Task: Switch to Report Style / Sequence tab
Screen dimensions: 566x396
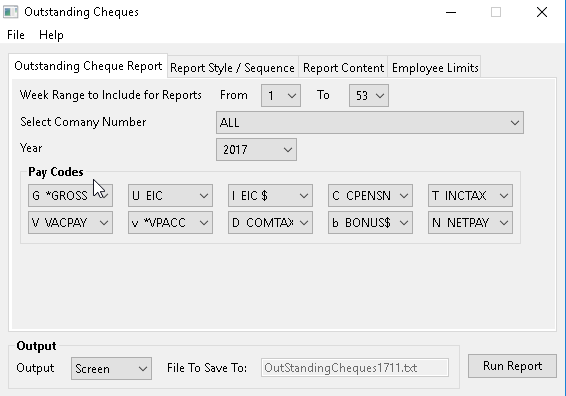Action: (x=232, y=68)
